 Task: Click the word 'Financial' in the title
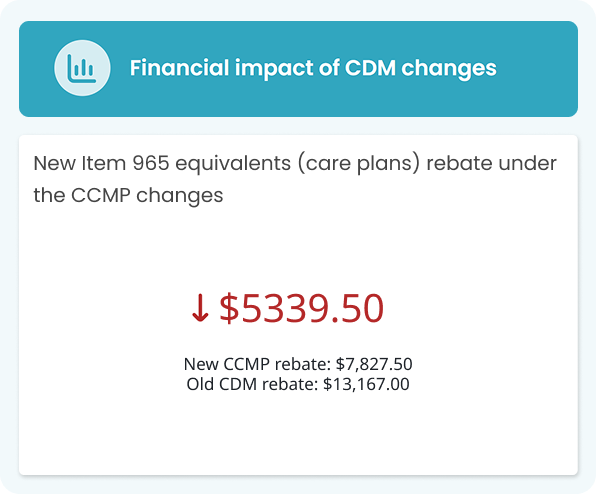[x=180, y=68]
